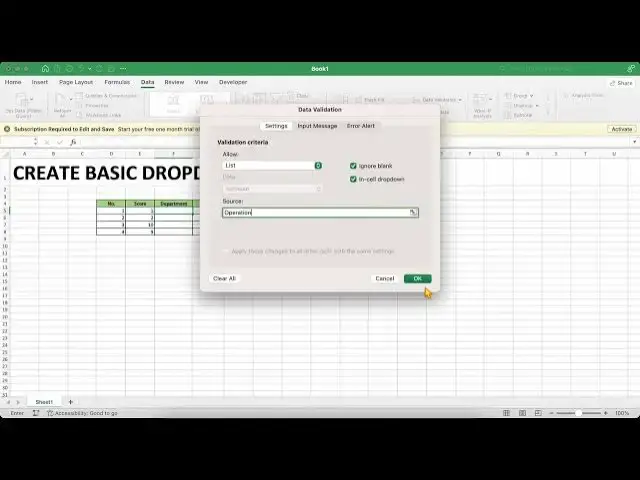Open the View ribbon tab
640x480 pixels.
[201, 82]
